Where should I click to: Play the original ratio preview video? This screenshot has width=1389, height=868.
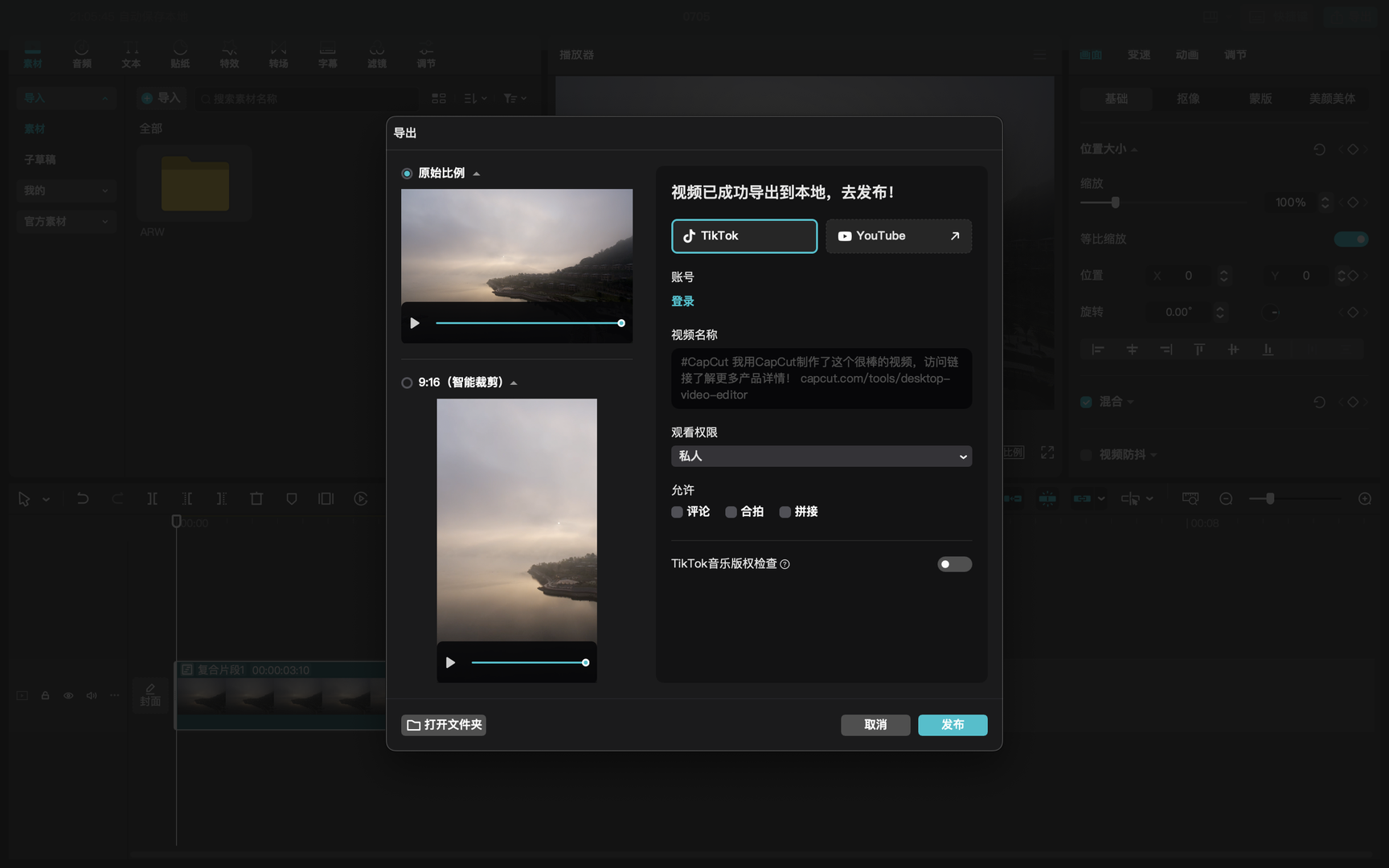(x=415, y=323)
